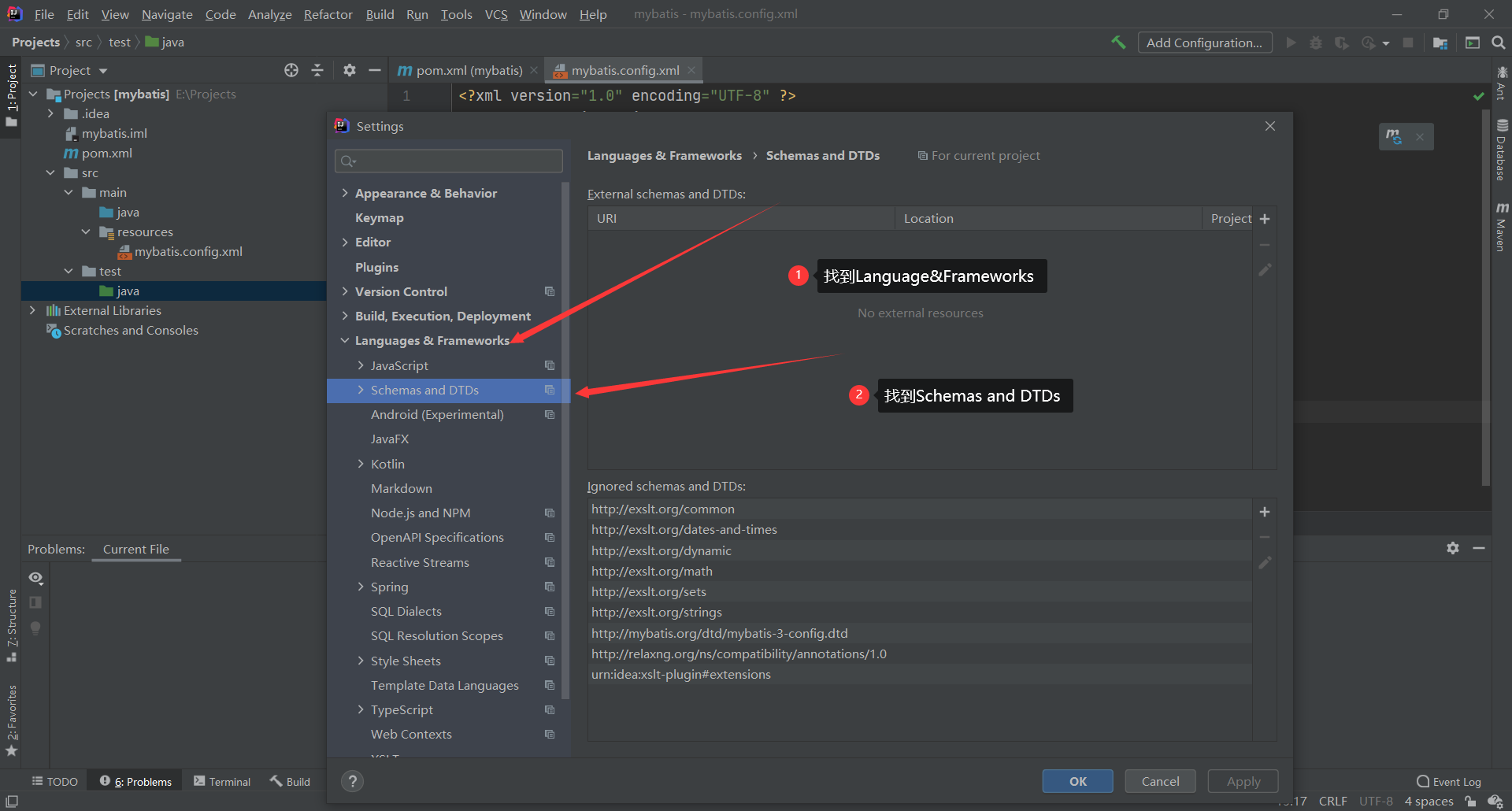Expand External Libraries in project tree

[32, 310]
